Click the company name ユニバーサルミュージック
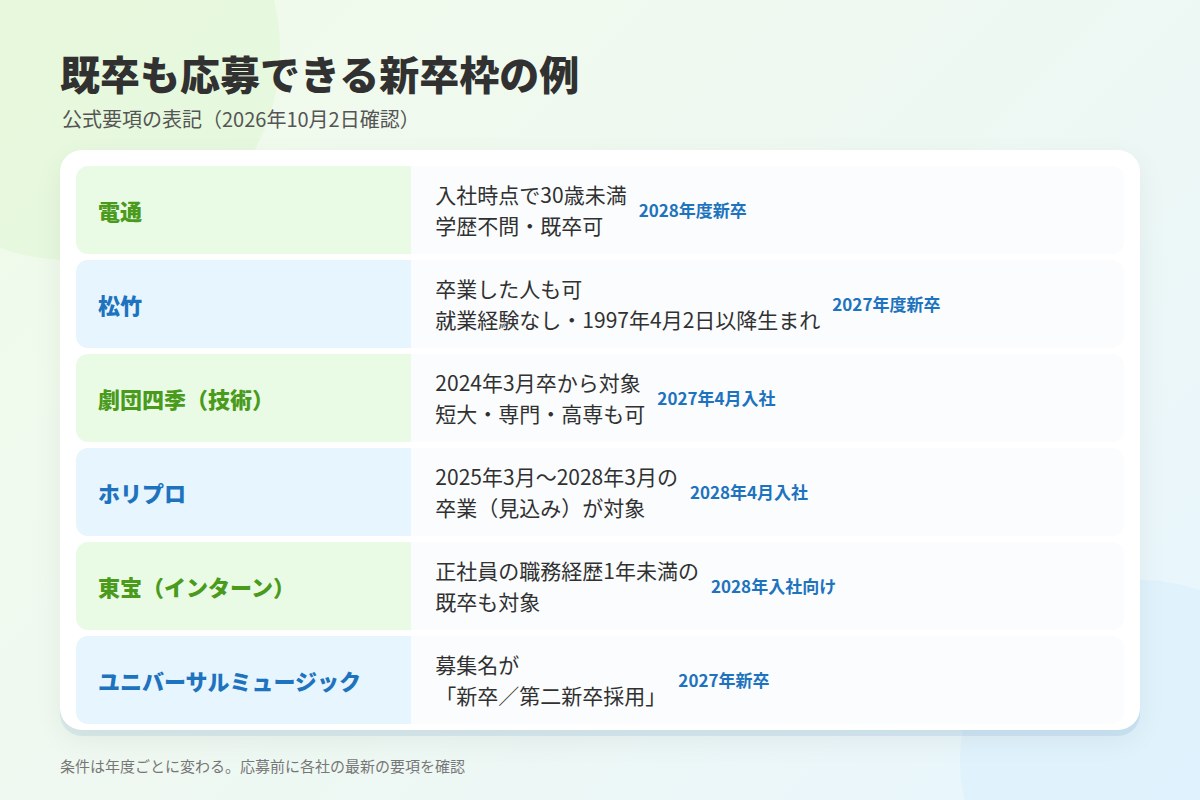 click(x=230, y=682)
